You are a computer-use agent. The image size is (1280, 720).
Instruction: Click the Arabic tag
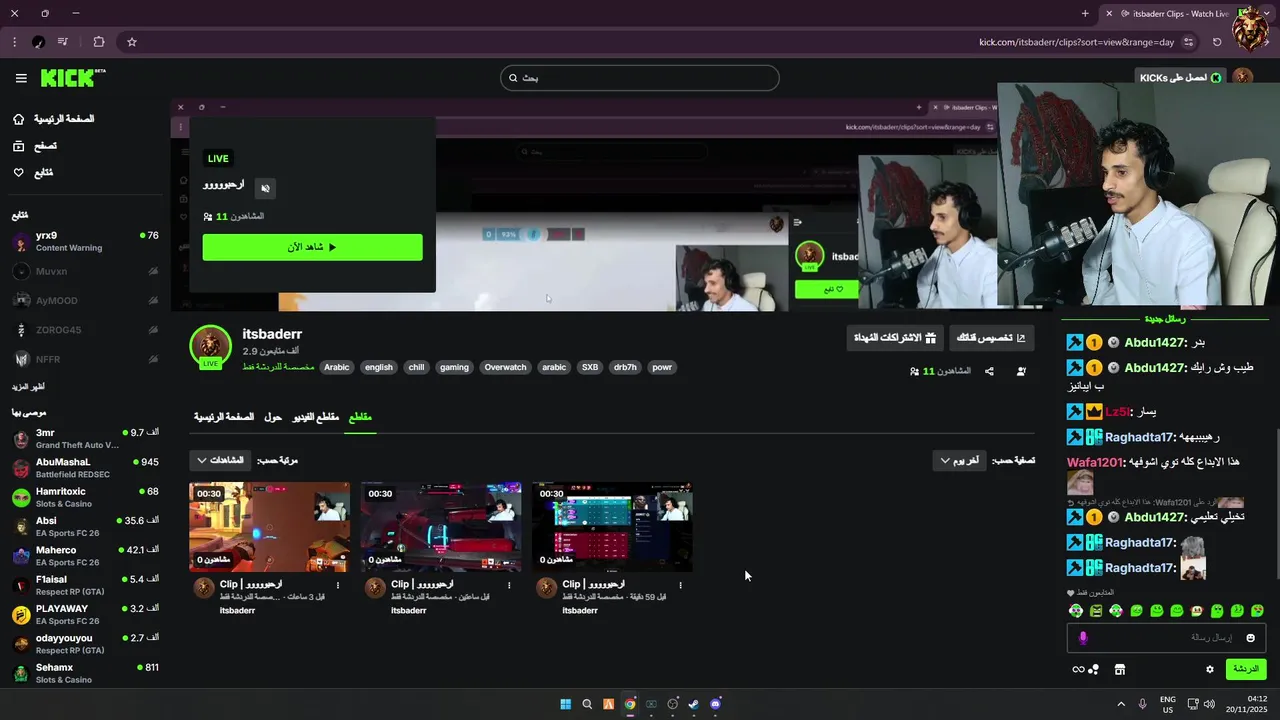point(337,367)
